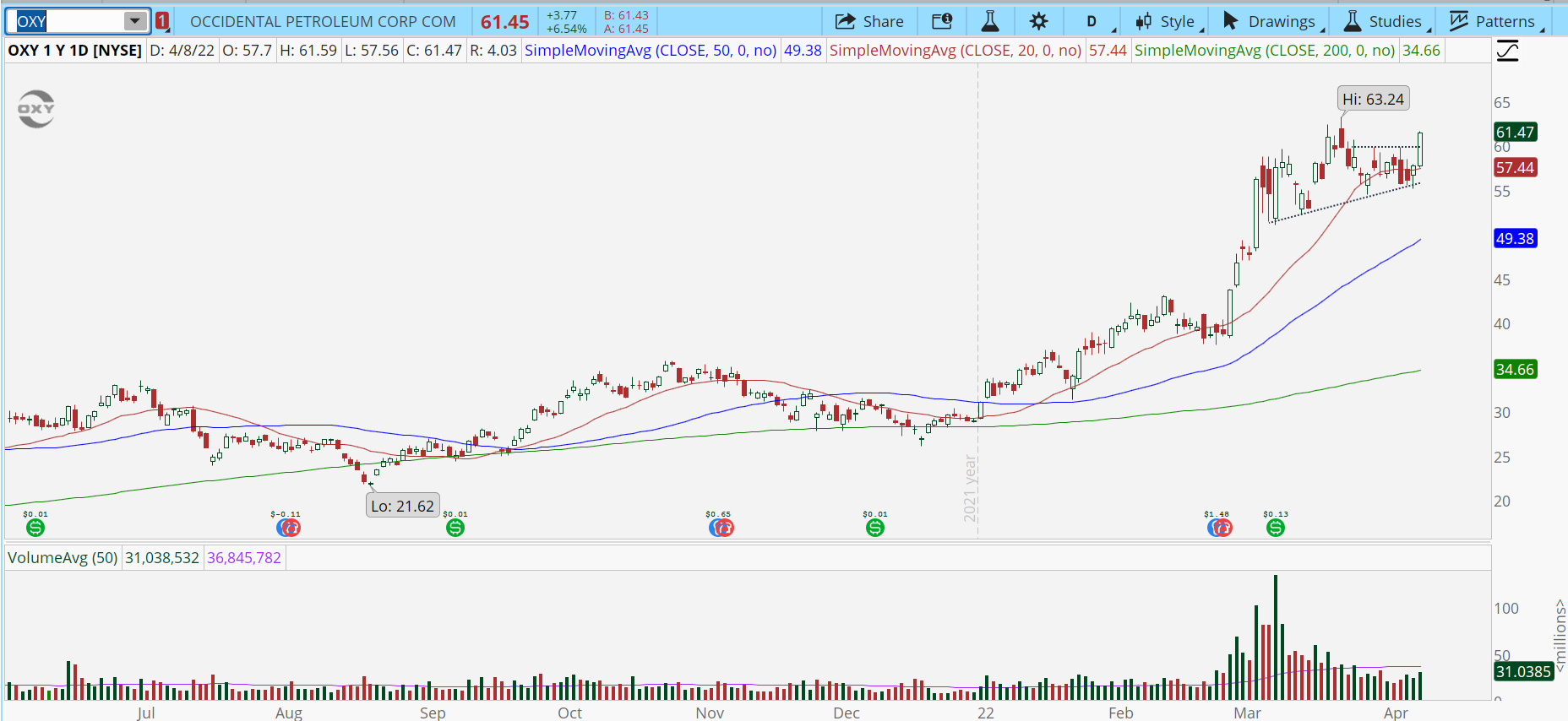Open the Drawings menu
The width and height of the screenshot is (1568, 721).
[1270, 22]
